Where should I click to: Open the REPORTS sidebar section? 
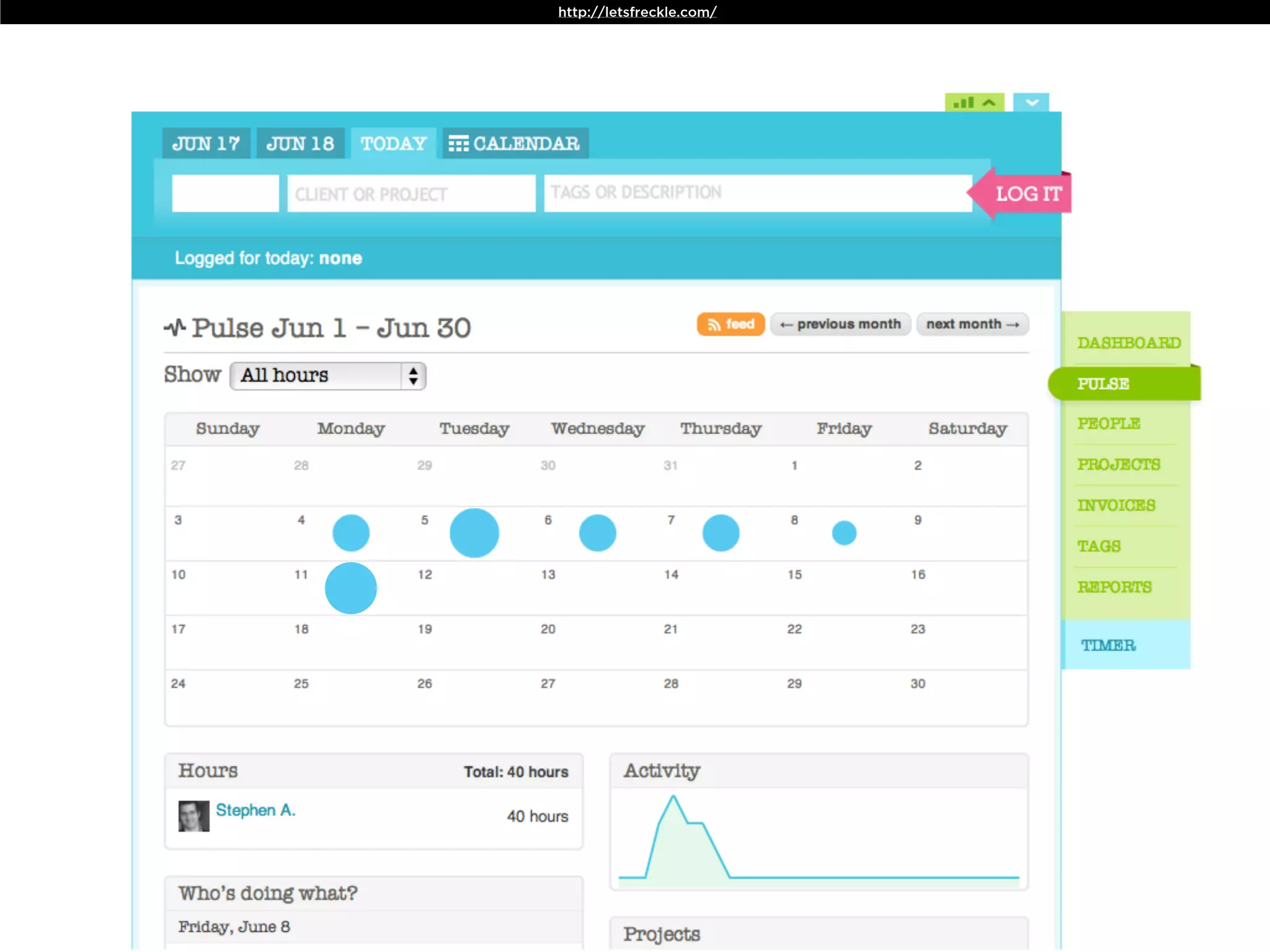click(x=1114, y=587)
